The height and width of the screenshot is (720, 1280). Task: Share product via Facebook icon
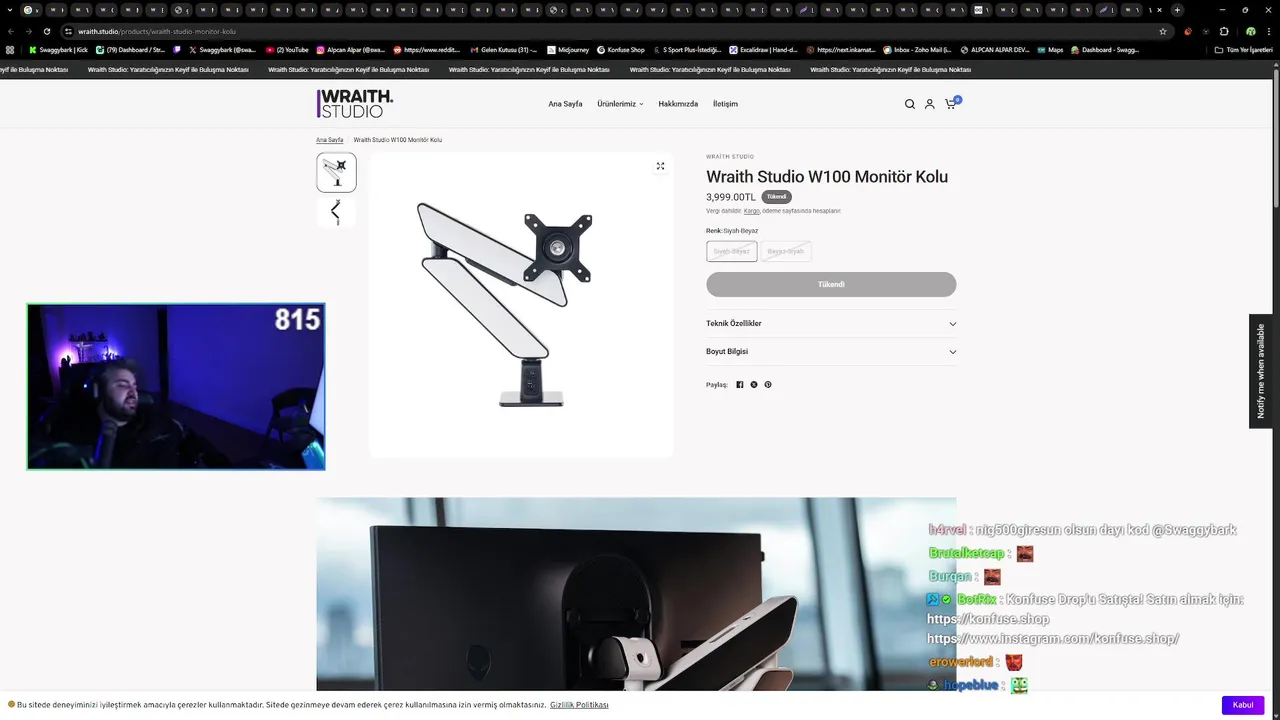(740, 384)
